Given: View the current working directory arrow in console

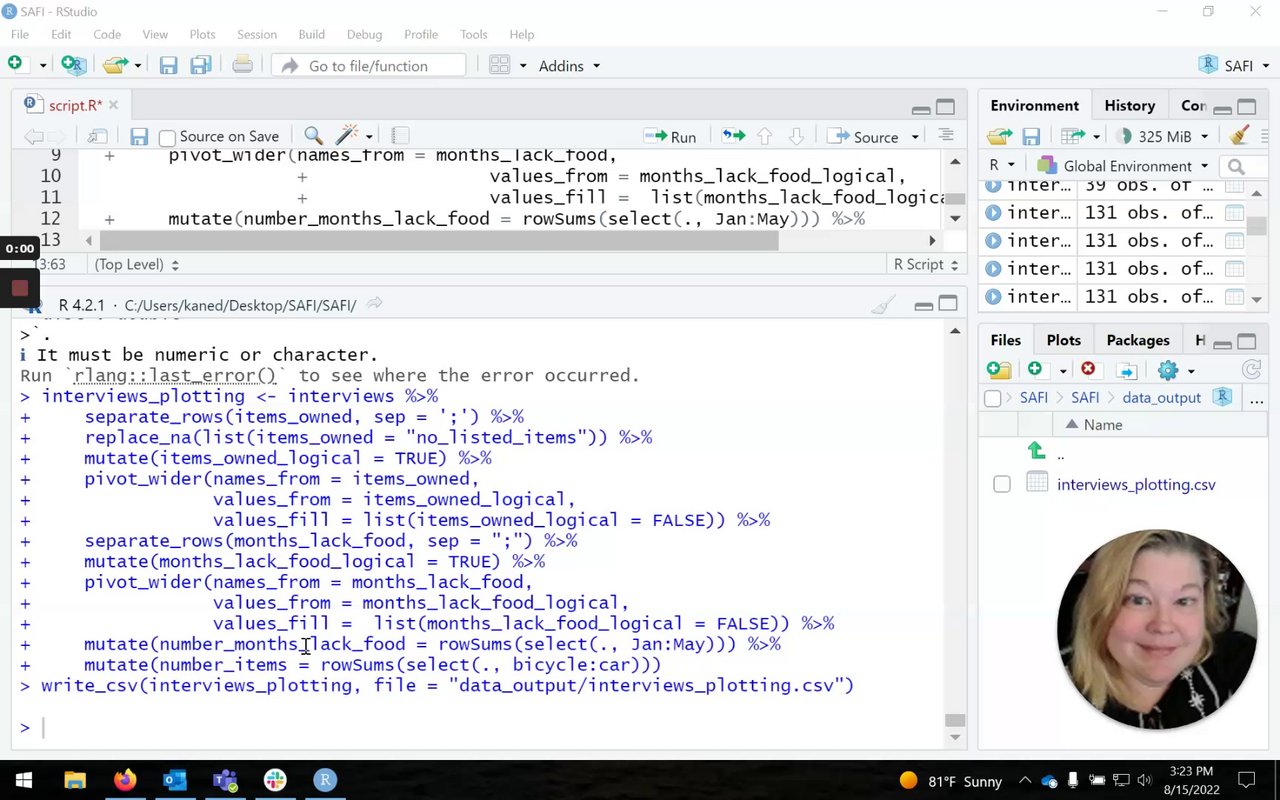Looking at the screenshot, I should pyautogui.click(x=375, y=304).
